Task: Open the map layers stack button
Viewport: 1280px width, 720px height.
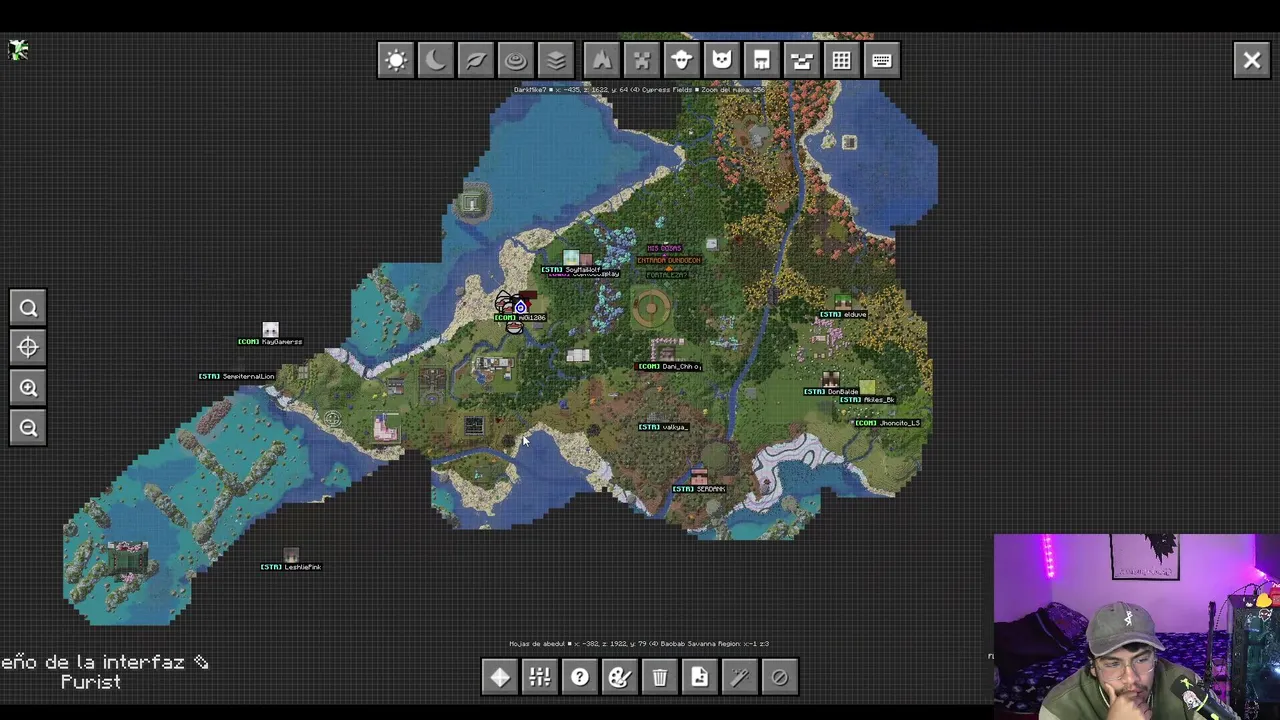Action: point(556,60)
